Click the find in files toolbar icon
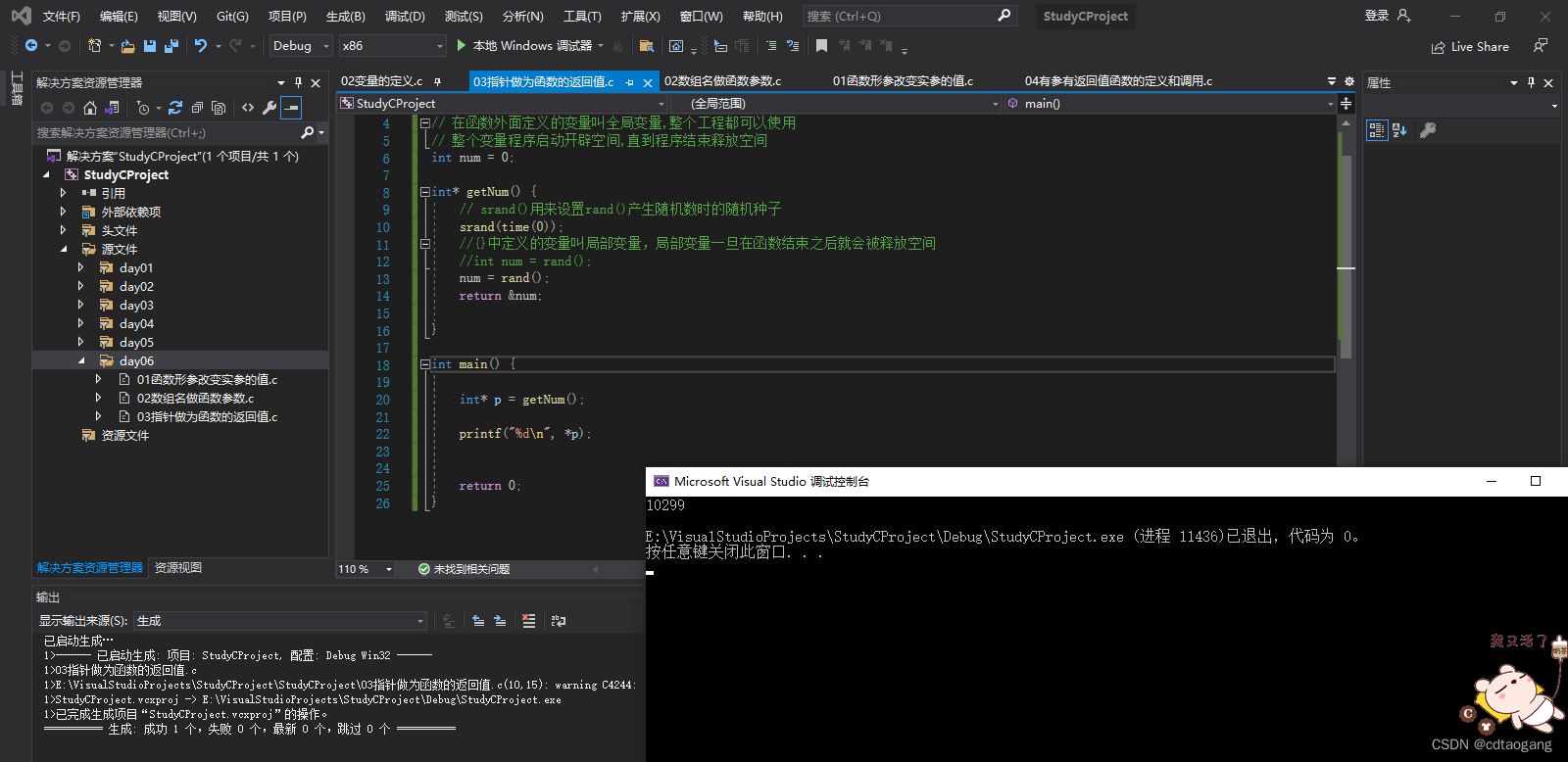1568x762 pixels. [x=646, y=46]
